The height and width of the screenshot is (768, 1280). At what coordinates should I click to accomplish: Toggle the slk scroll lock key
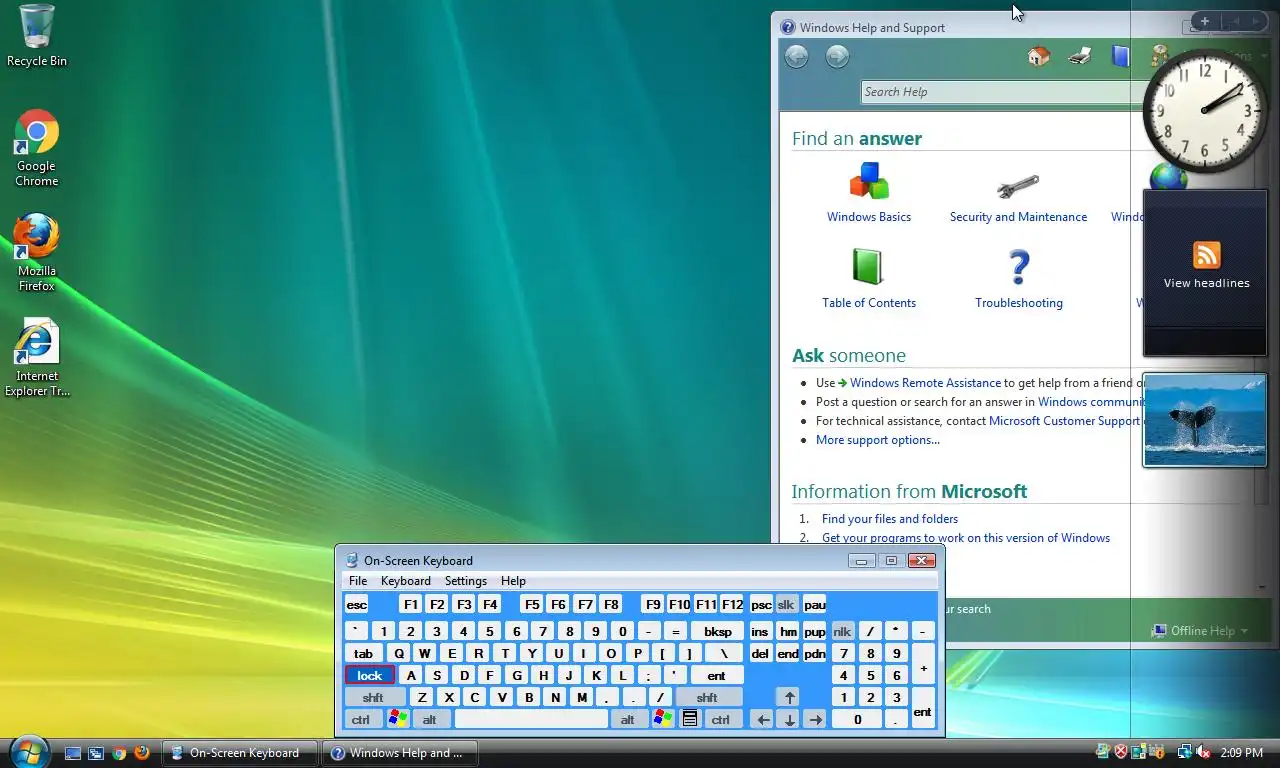pyautogui.click(x=786, y=604)
